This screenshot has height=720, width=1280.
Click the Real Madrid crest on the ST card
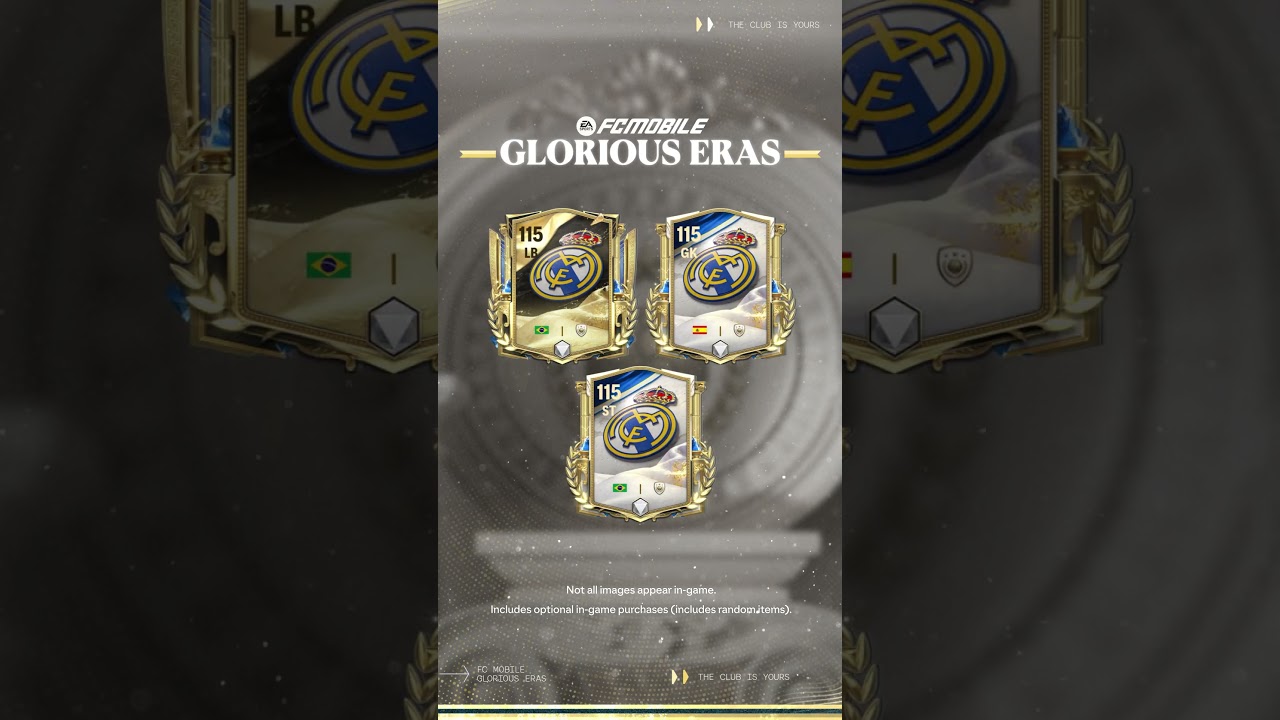[642, 428]
